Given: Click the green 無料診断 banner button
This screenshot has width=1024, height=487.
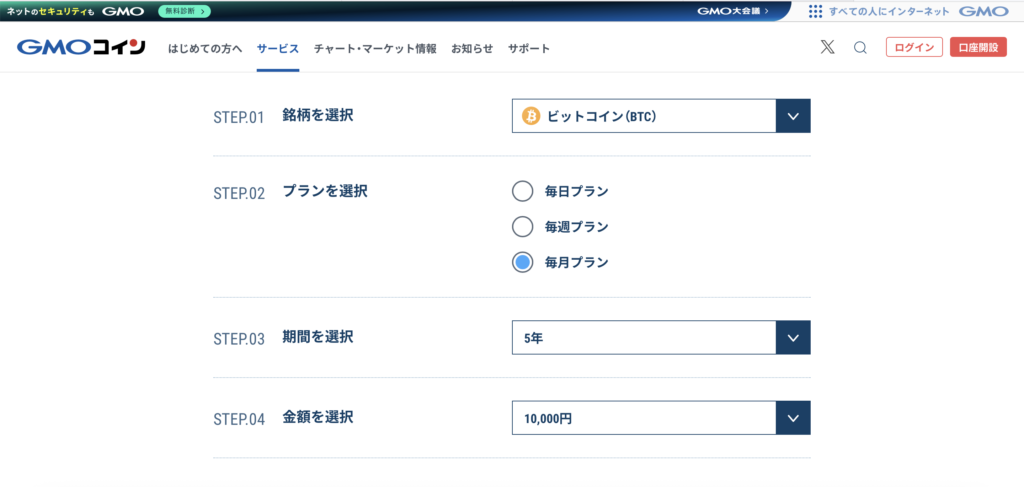Looking at the screenshot, I should coord(184,11).
